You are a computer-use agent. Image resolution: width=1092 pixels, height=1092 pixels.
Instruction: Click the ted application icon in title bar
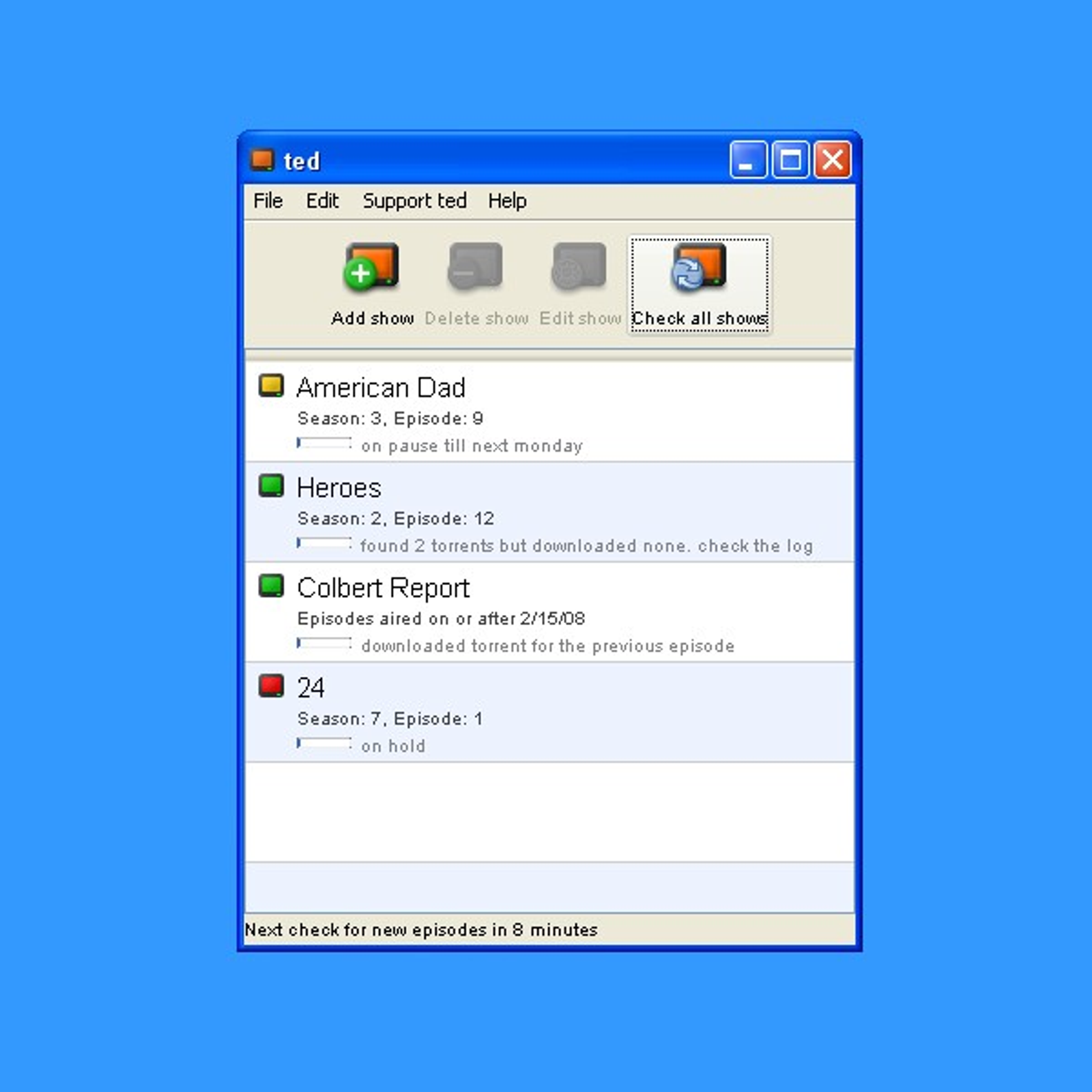tap(262, 160)
